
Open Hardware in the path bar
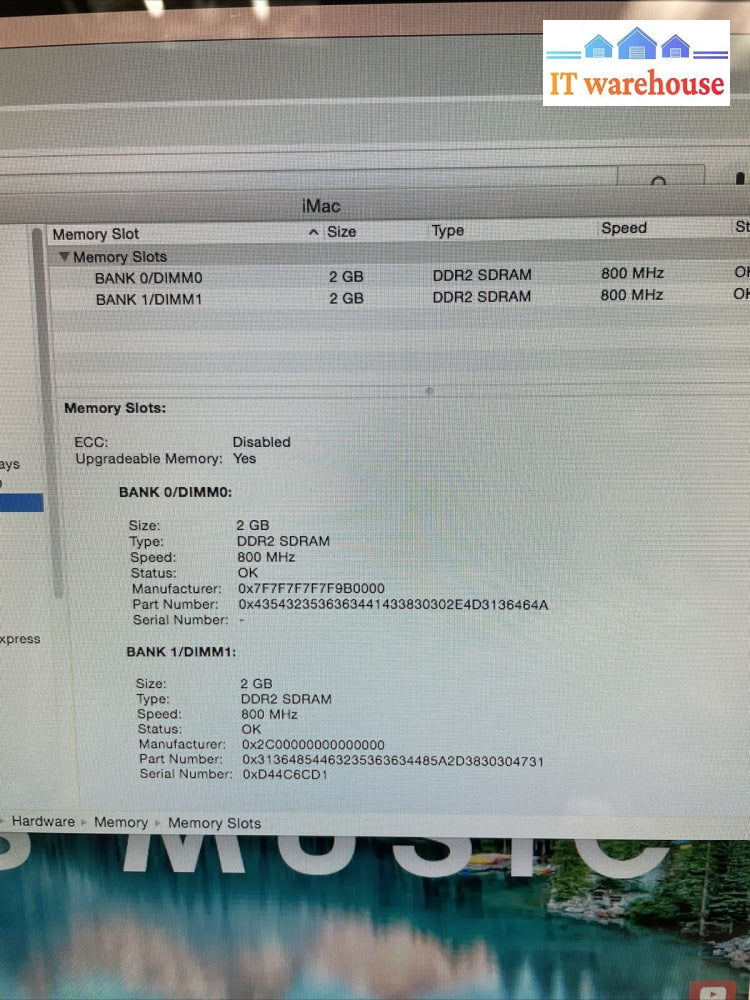pyautogui.click(x=43, y=821)
